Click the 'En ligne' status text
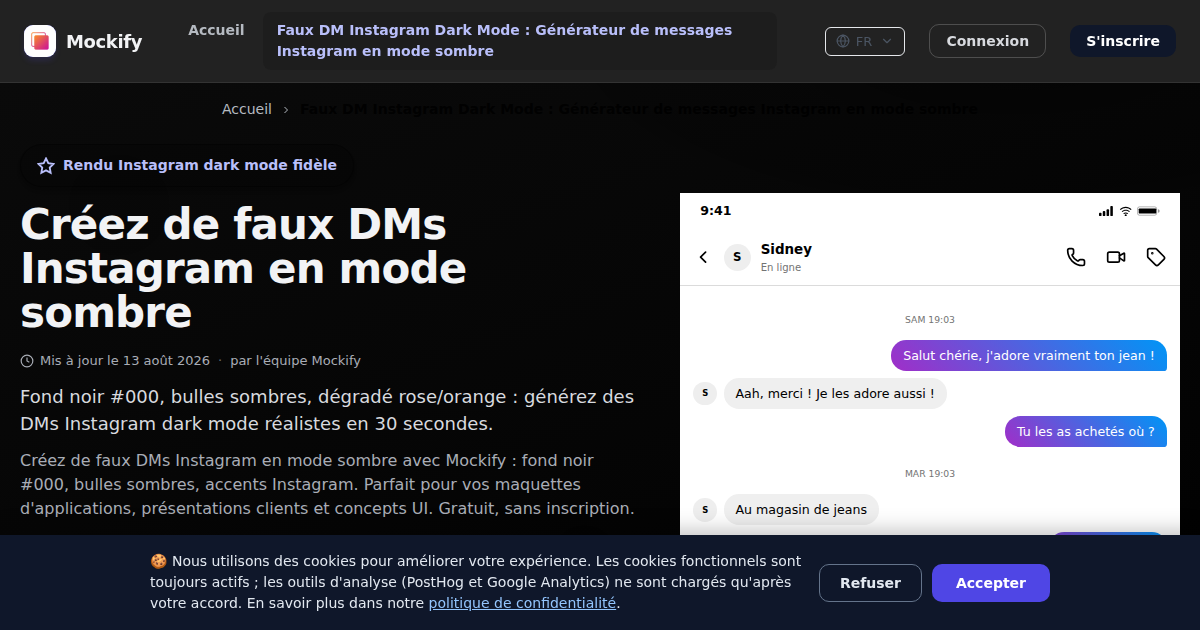The height and width of the screenshot is (630, 1200). (x=781, y=268)
